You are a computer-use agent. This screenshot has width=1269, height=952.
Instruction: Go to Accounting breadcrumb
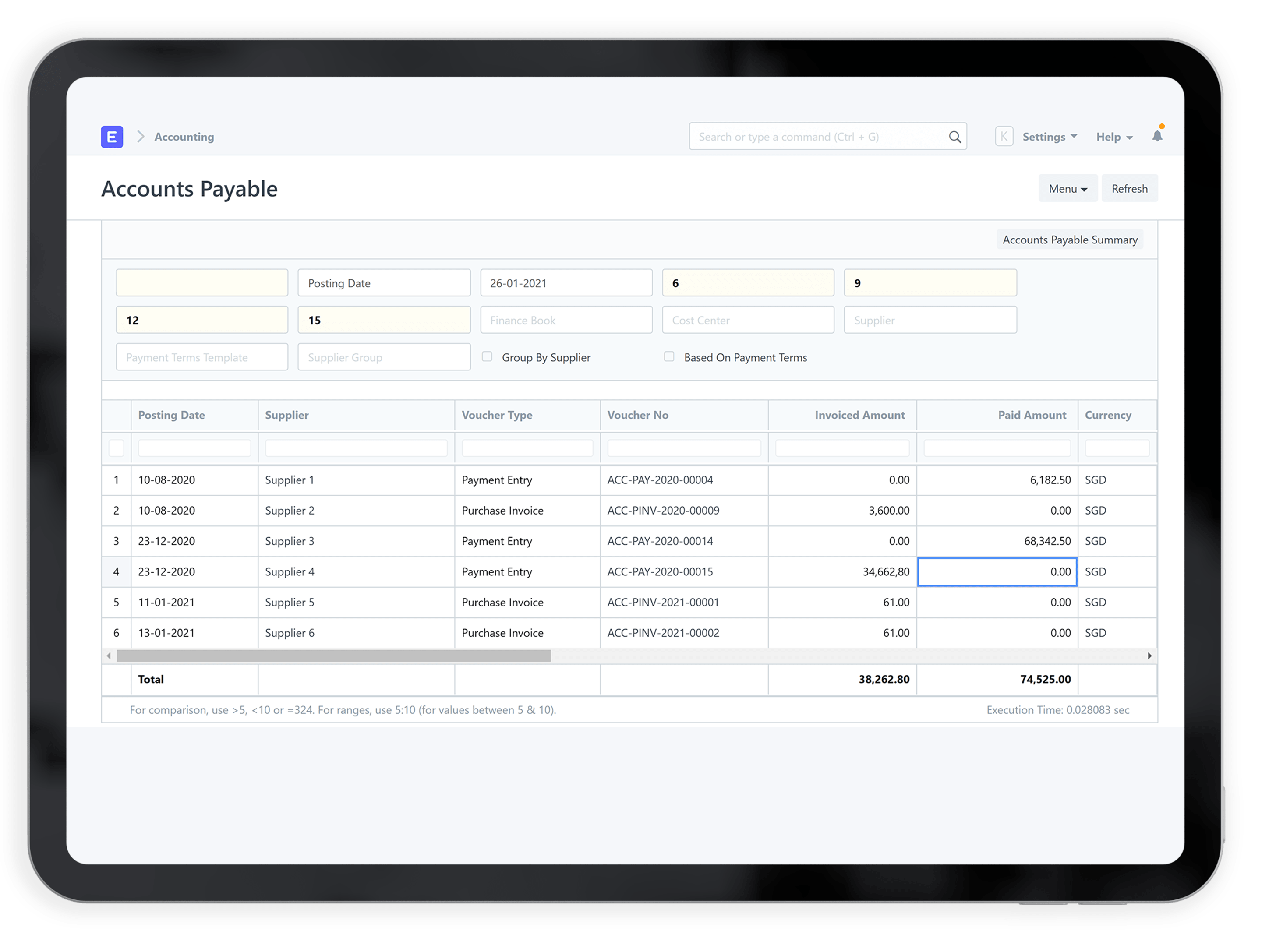184,137
